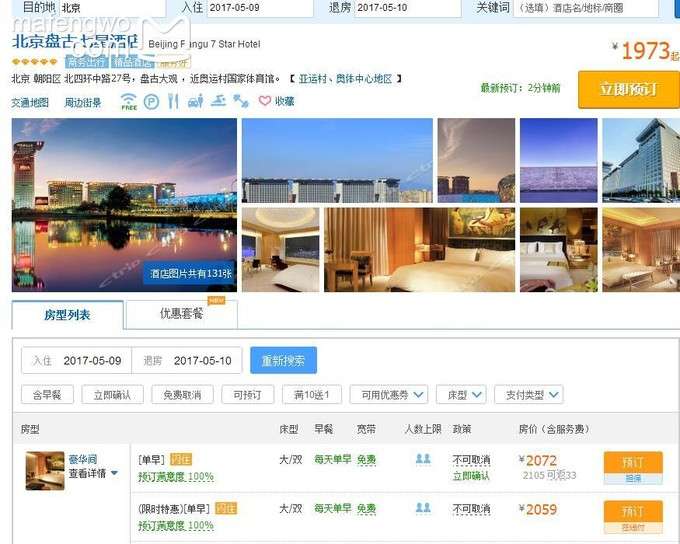Click the heart icon to favorite hotel
680x544 pixels.
(x=265, y=101)
